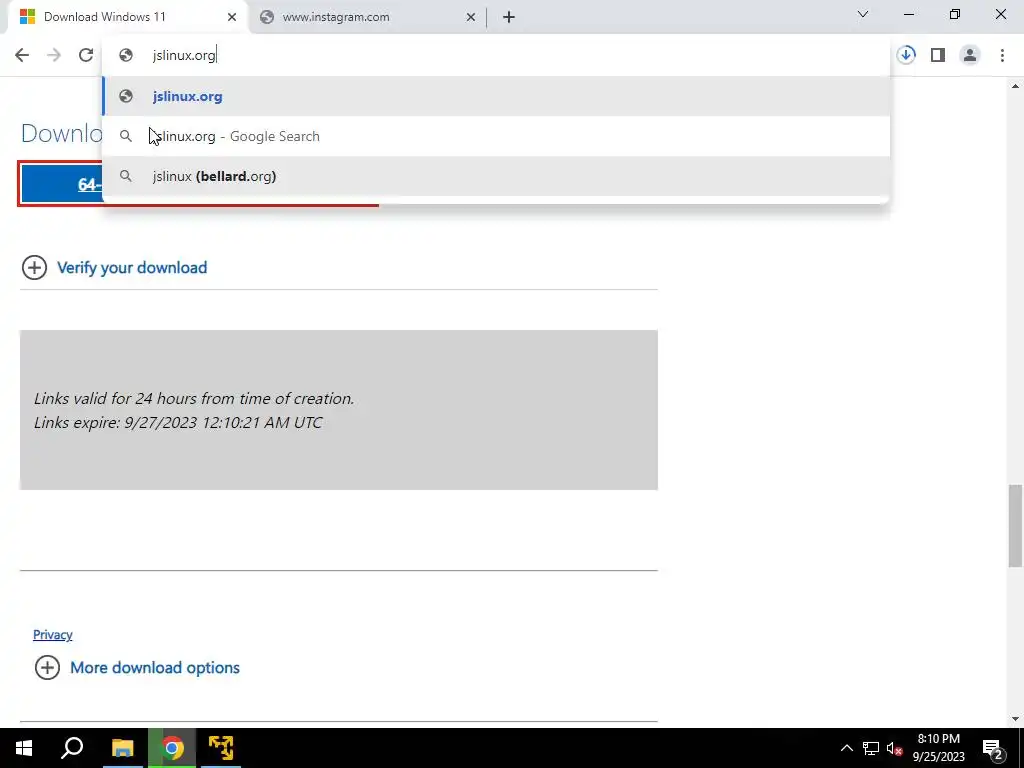Show hidden system tray icons

(x=846, y=748)
